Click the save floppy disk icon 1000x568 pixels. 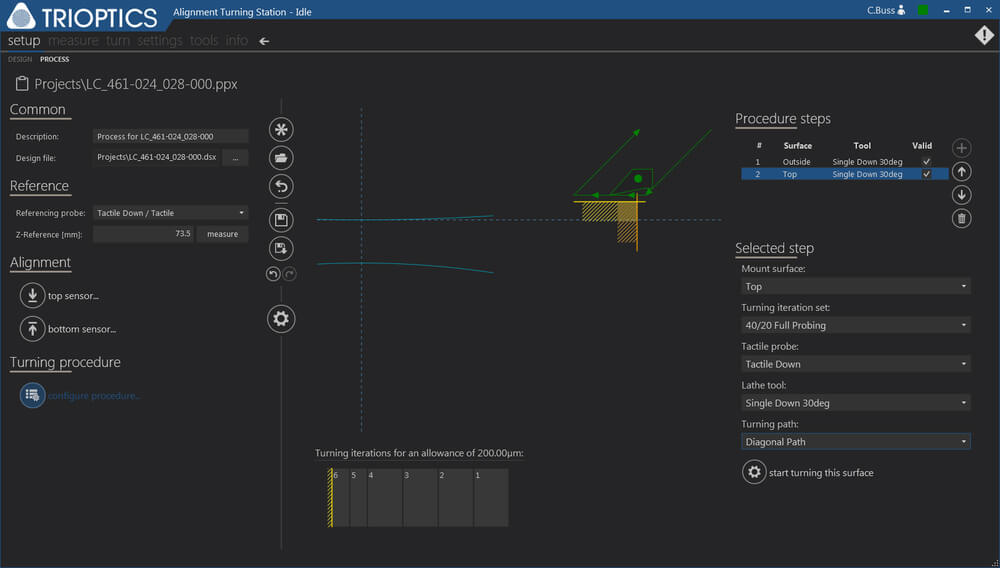pos(281,220)
